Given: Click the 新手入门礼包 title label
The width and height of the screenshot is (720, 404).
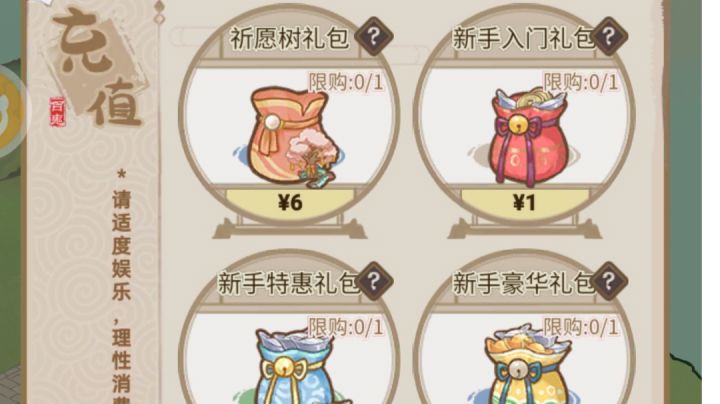Looking at the screenshot, I should (x=523, y=38).
